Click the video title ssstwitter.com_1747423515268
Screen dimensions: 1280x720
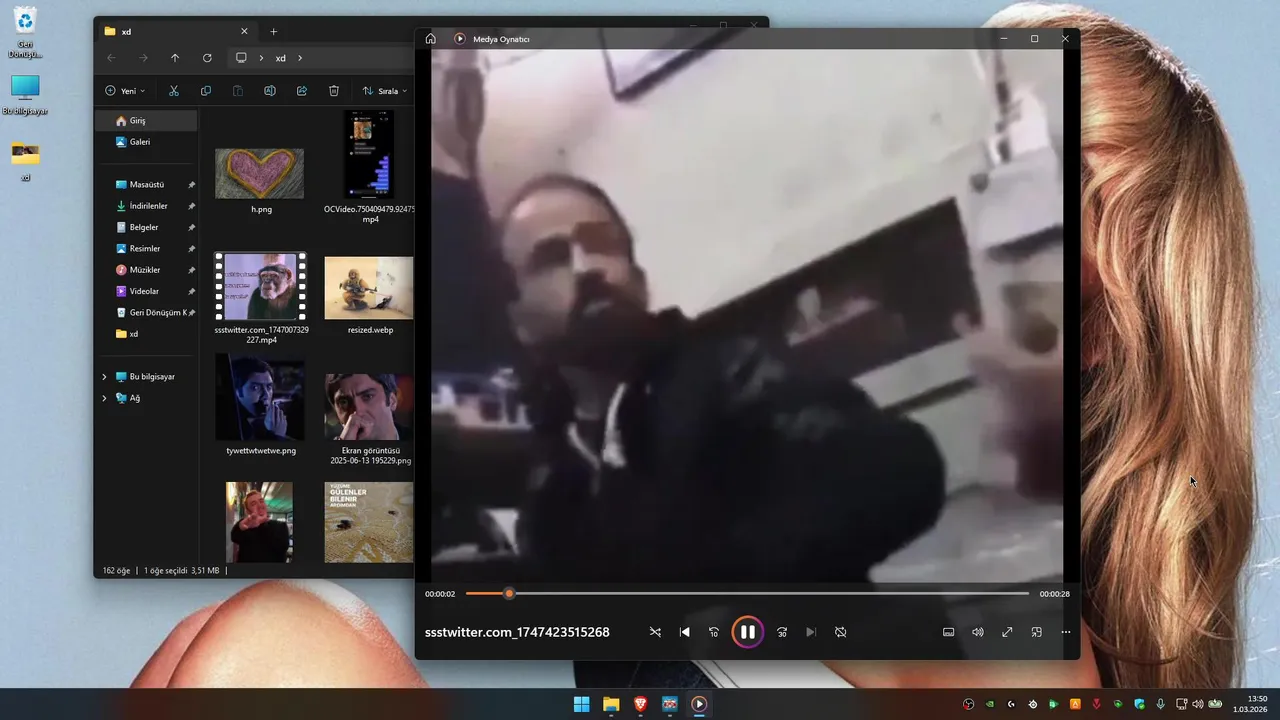(x=517, y=632)
